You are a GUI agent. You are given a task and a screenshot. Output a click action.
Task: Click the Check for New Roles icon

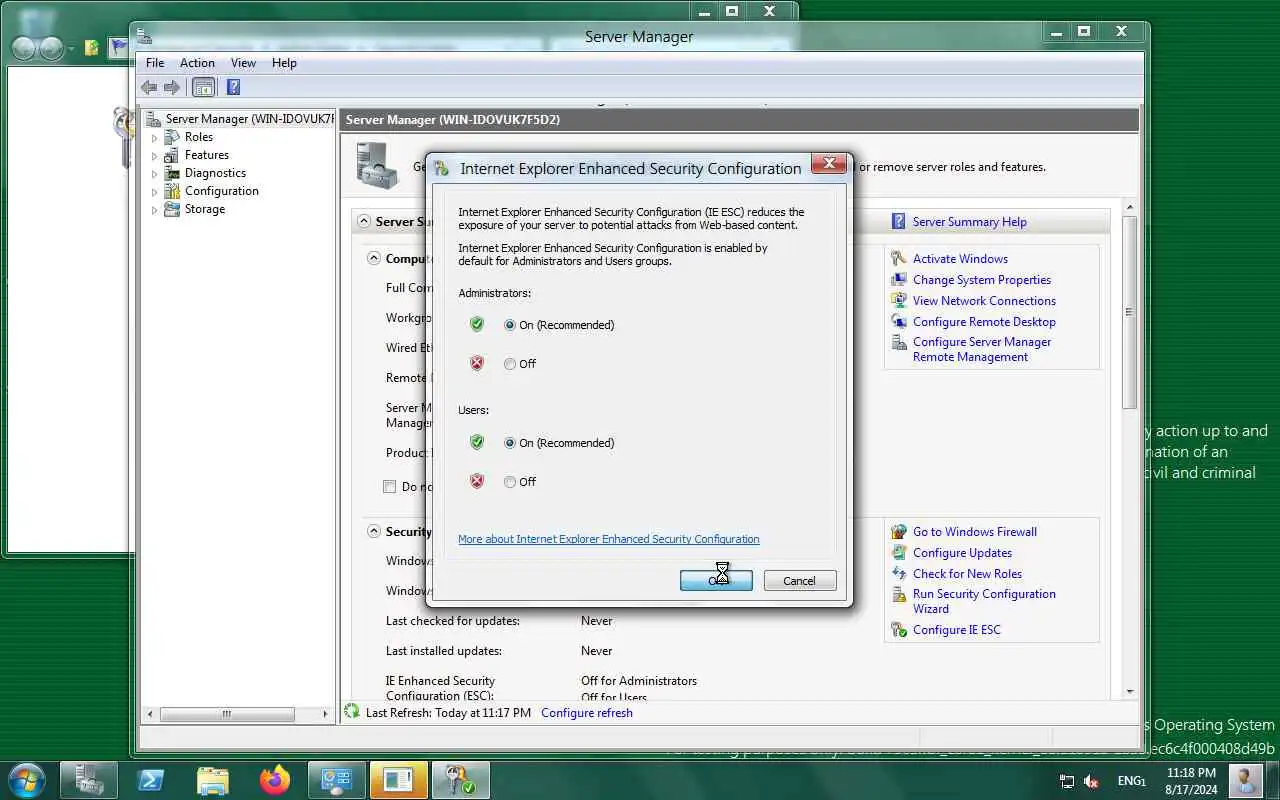pos(899,573)
